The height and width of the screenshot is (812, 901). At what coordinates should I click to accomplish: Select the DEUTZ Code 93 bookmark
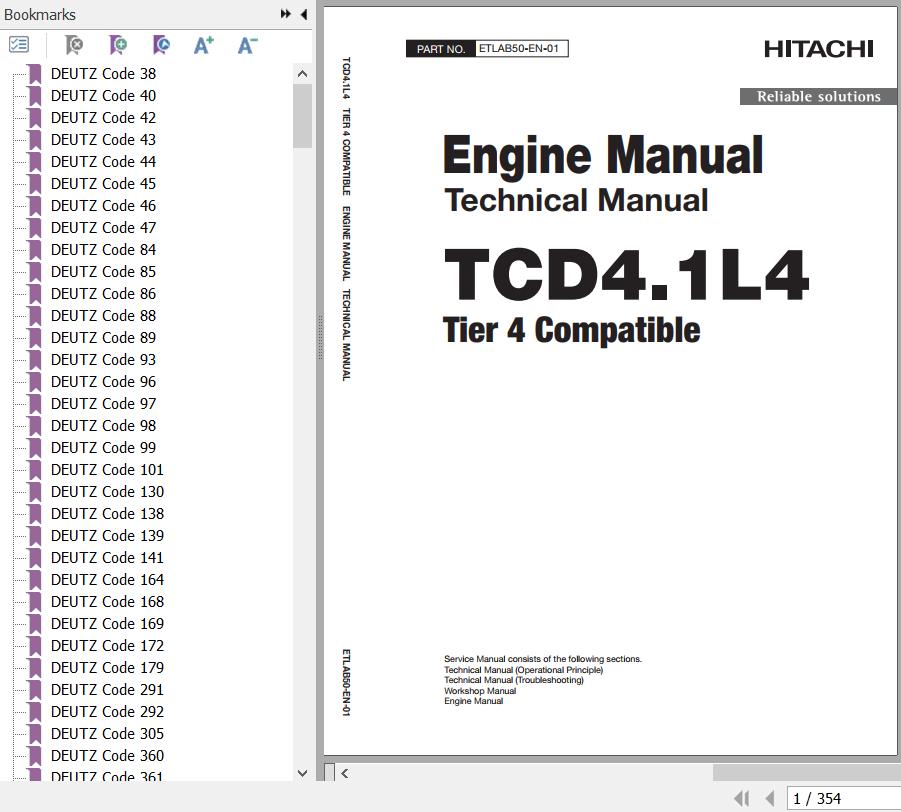[103, 360]
